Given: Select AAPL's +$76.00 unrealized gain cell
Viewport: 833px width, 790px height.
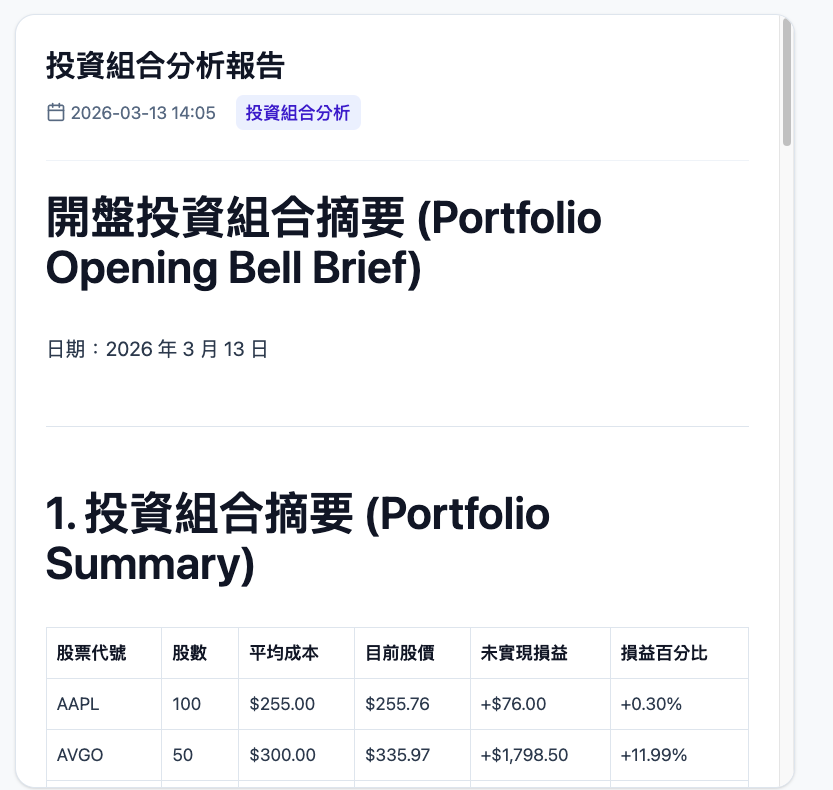Looking at the screenshot, I should [512, 704].
